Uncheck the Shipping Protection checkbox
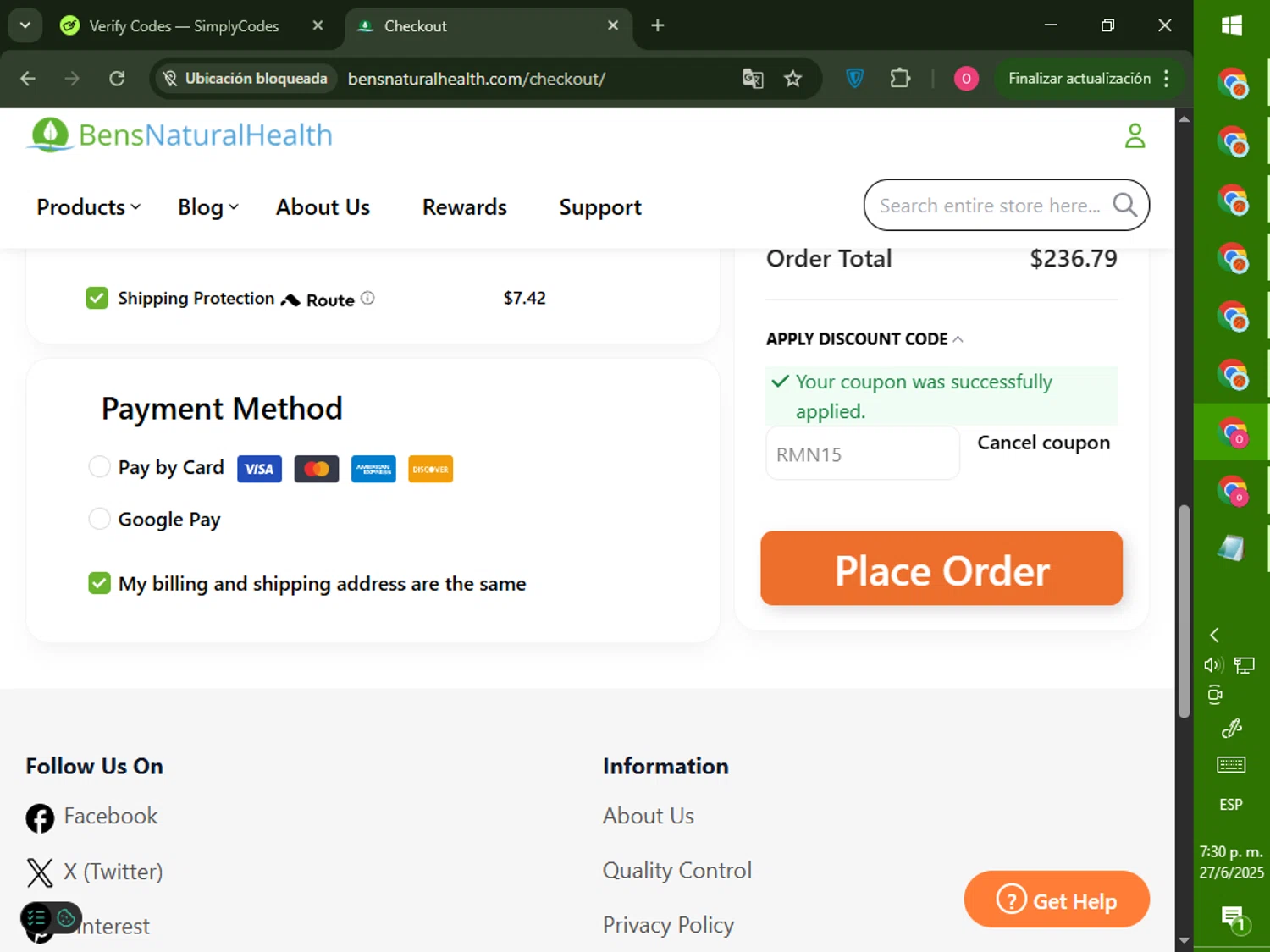 [97, 298]
